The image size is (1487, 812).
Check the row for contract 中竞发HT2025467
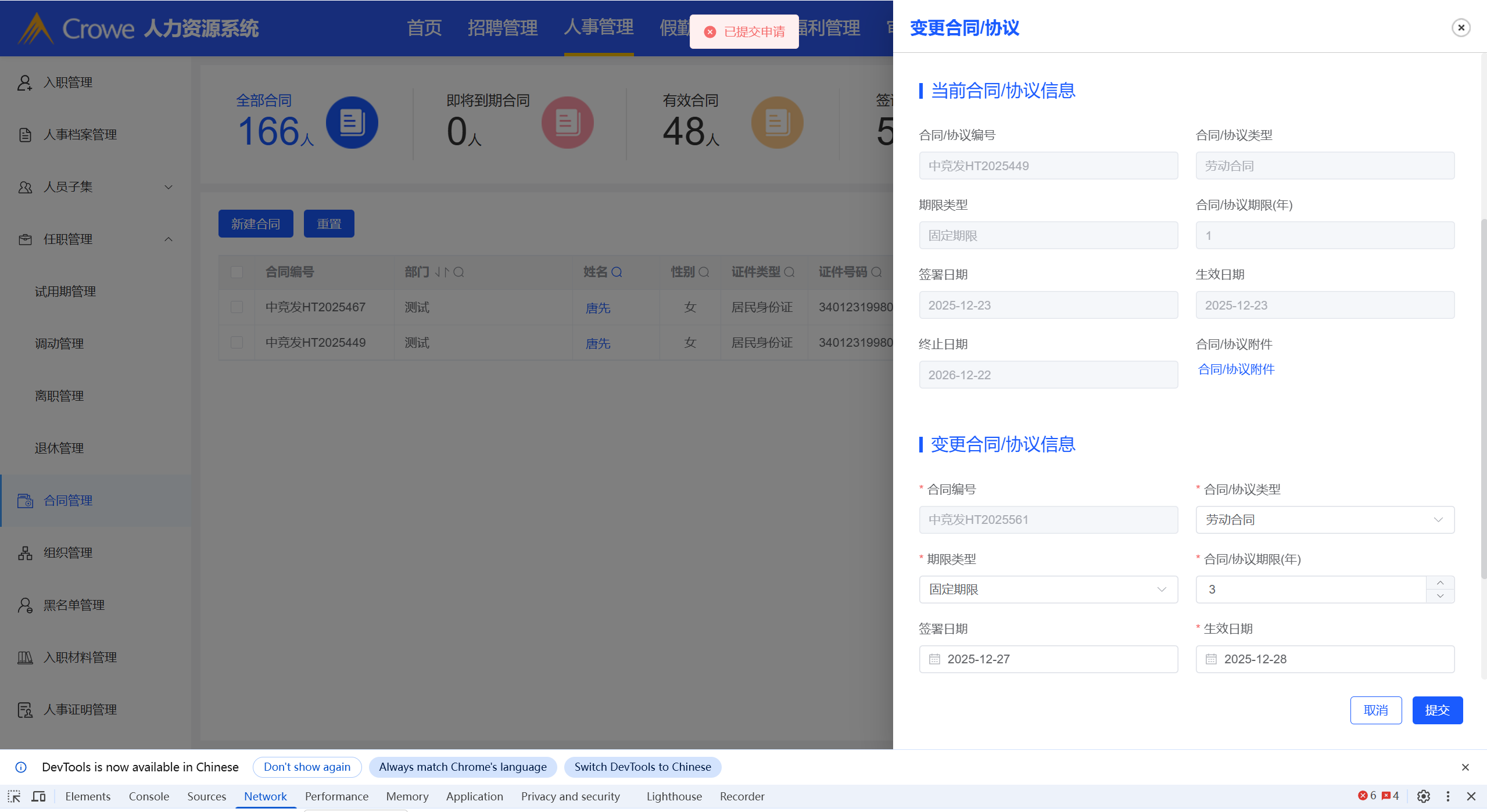coord(237,307)
